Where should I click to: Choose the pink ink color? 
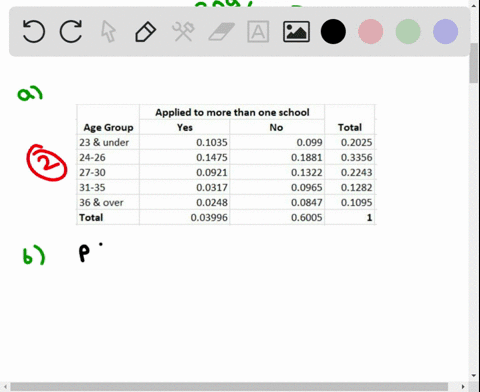(371, 31)
